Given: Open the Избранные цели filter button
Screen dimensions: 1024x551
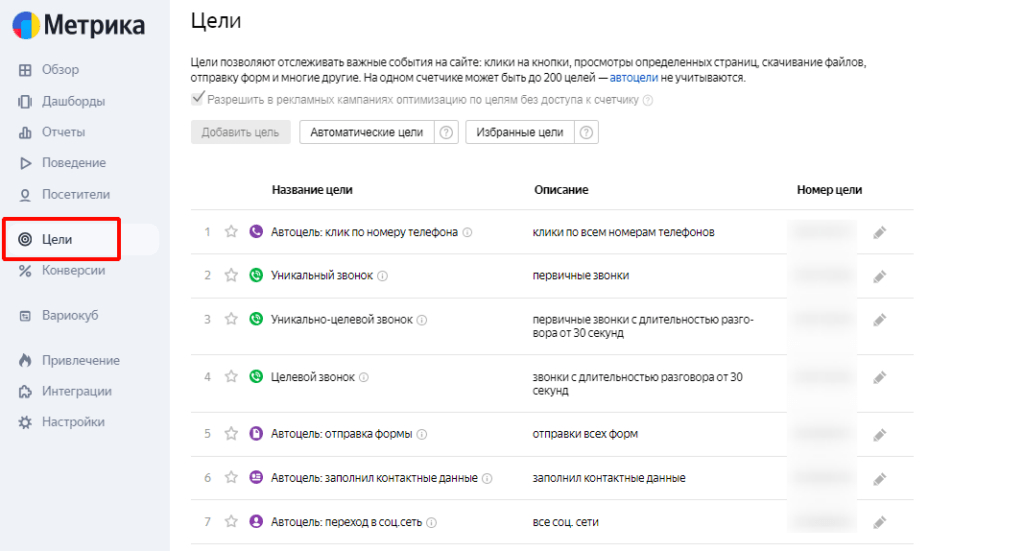Looking at the screenshot, I should coord(519,133).
